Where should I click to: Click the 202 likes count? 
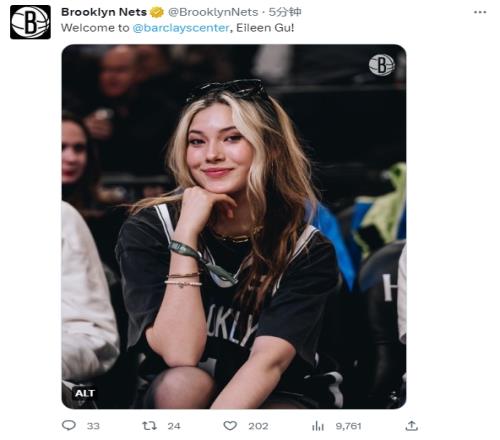258,426
